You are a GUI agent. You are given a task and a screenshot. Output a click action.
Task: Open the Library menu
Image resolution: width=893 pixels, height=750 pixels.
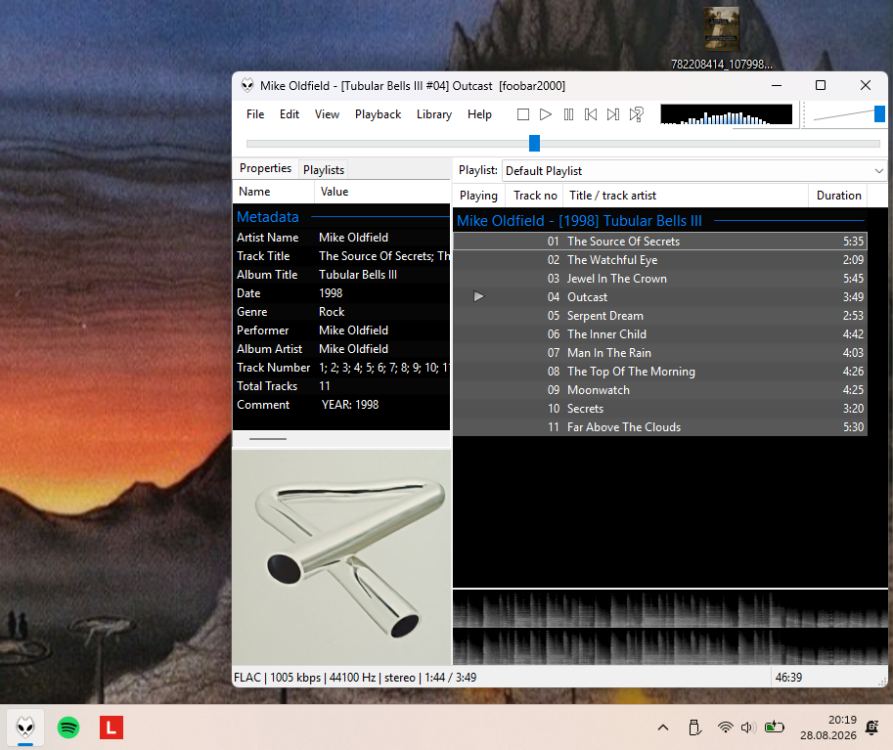(433, 114)
